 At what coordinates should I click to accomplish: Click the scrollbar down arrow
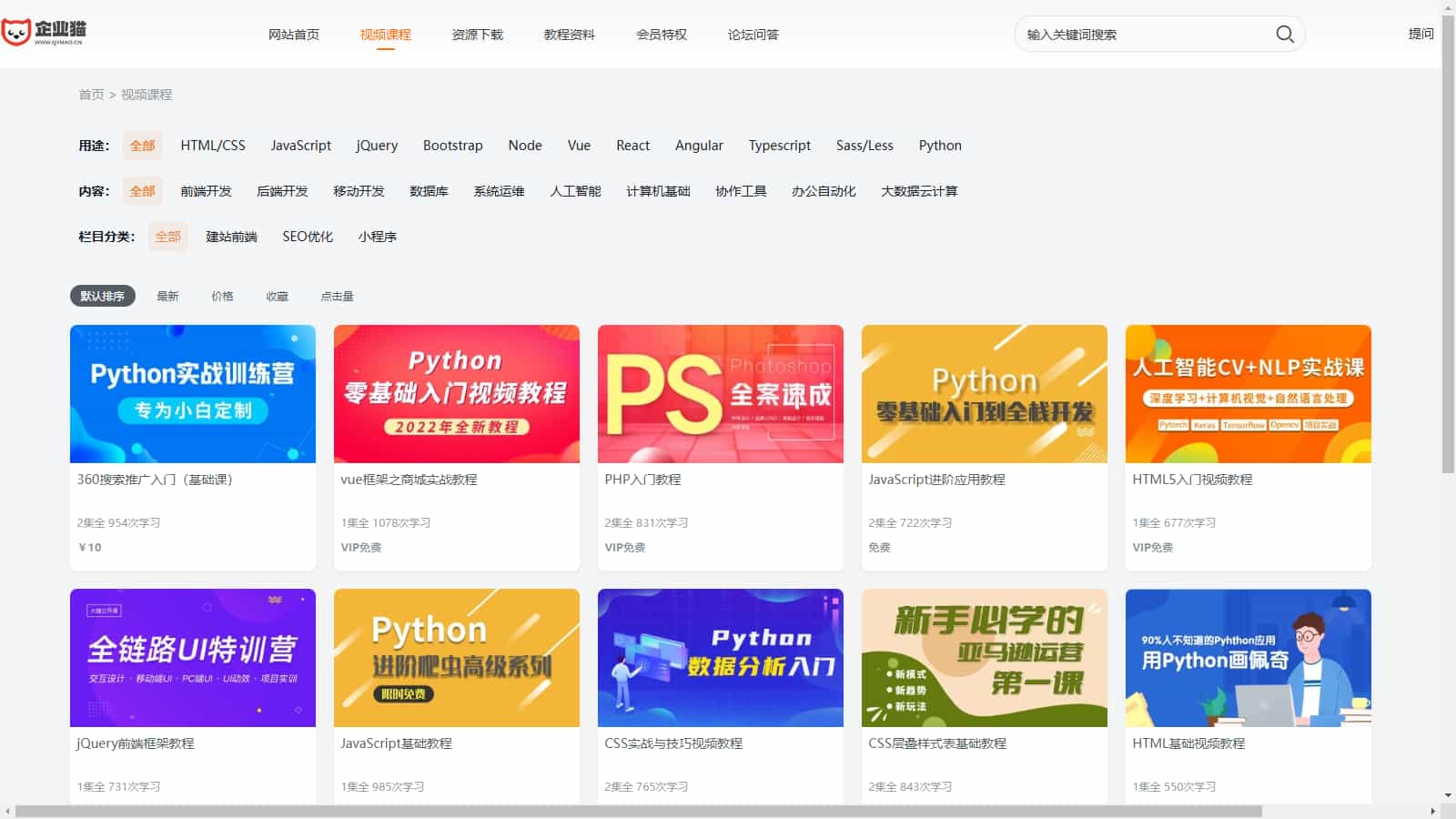(1448, 795)
